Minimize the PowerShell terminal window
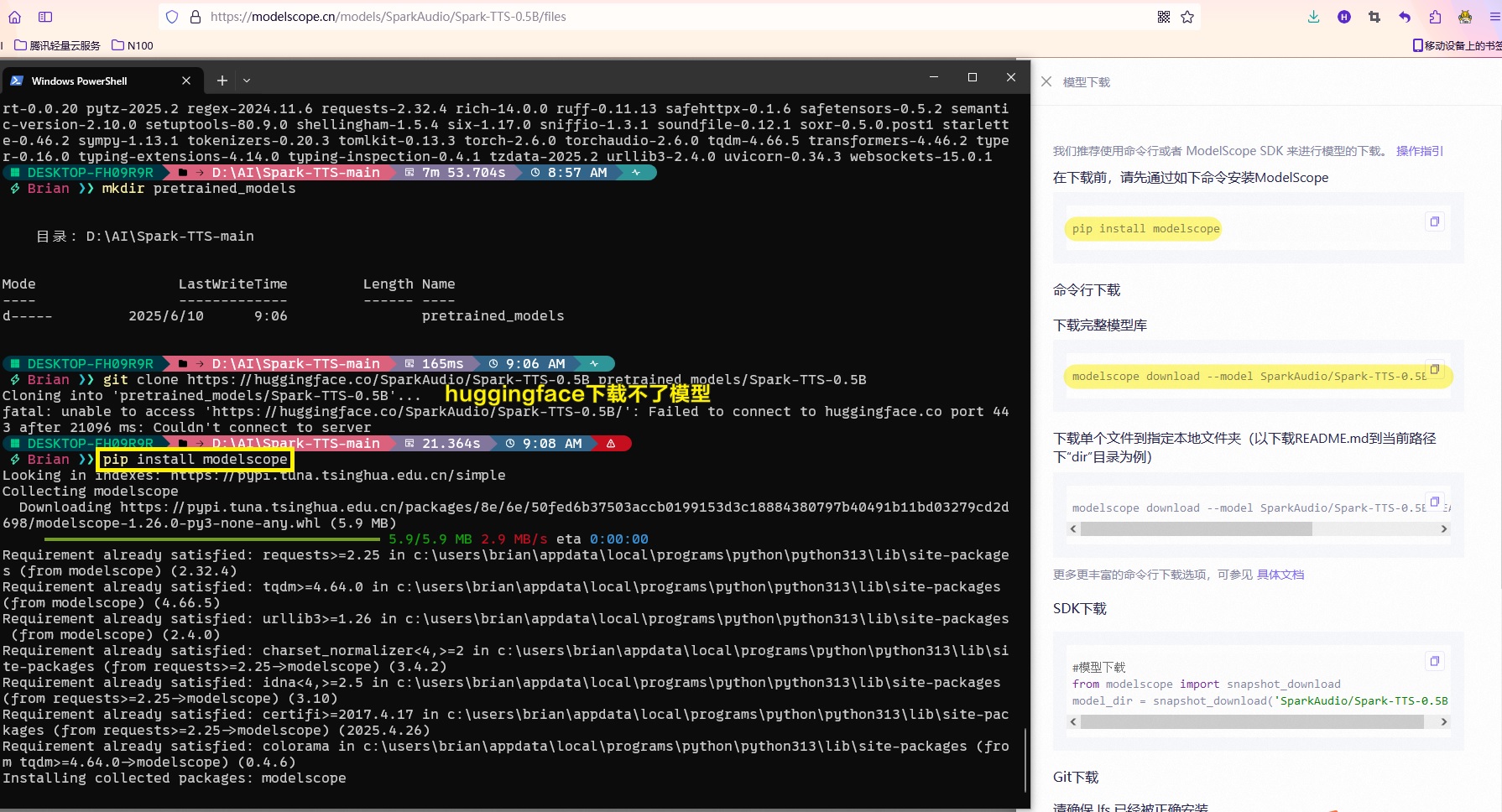Viewport: 1502px width, 812px height. tap(933, 77)
